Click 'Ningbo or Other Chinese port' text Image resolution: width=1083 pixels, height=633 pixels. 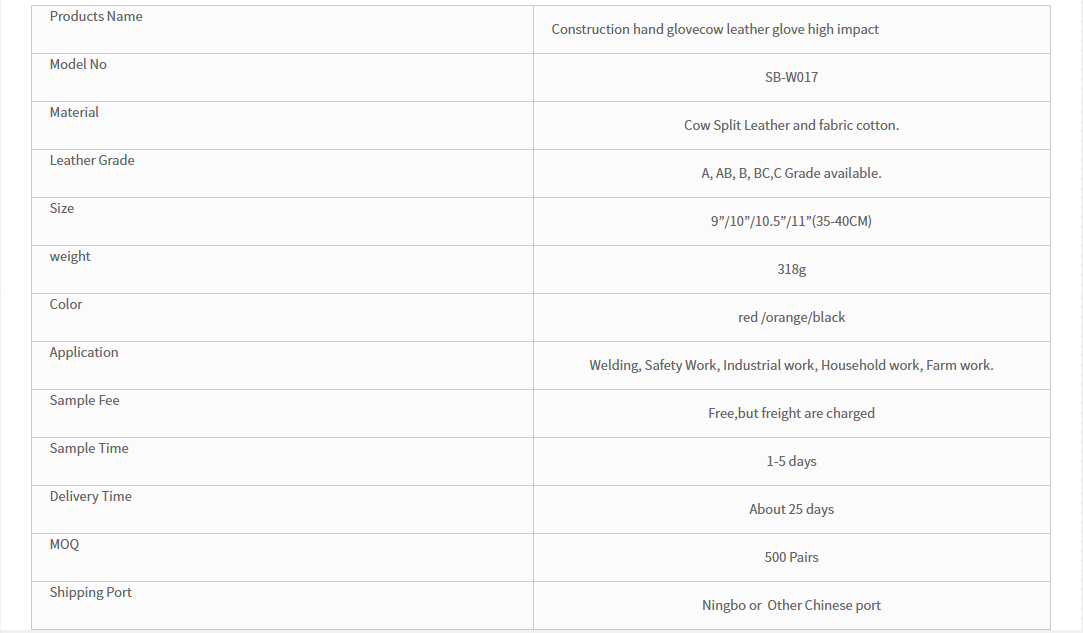point(791,605)
